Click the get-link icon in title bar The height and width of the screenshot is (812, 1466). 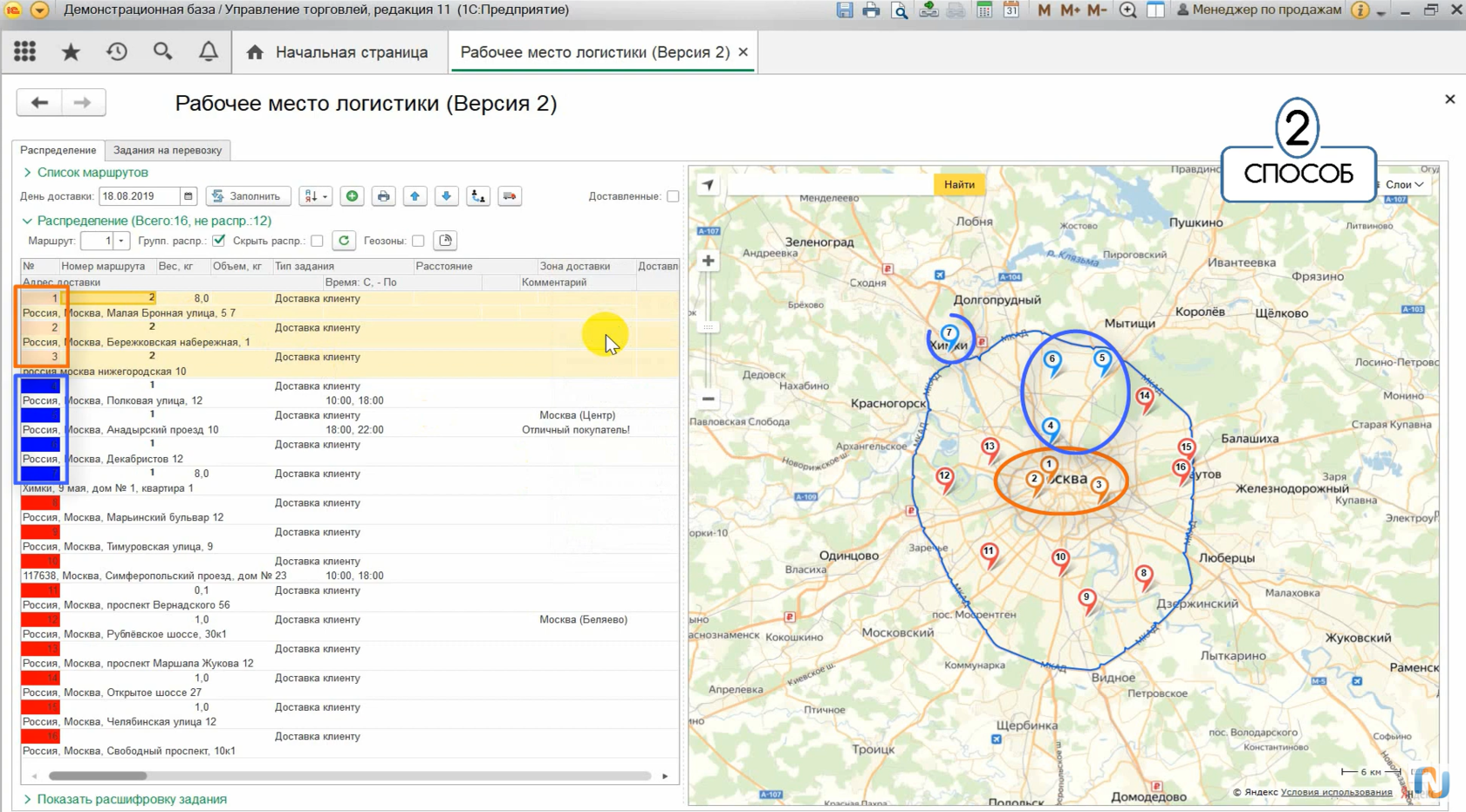pyautogui.click(x=928, y=10)
